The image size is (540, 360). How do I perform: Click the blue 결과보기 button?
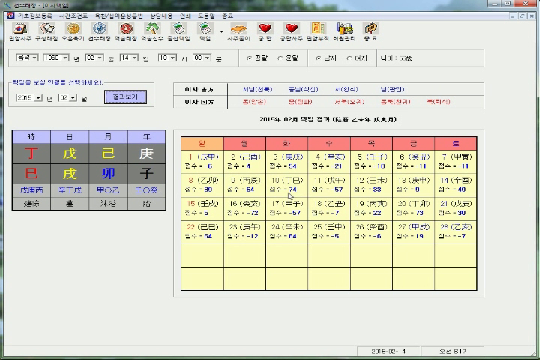click(125, 97)
